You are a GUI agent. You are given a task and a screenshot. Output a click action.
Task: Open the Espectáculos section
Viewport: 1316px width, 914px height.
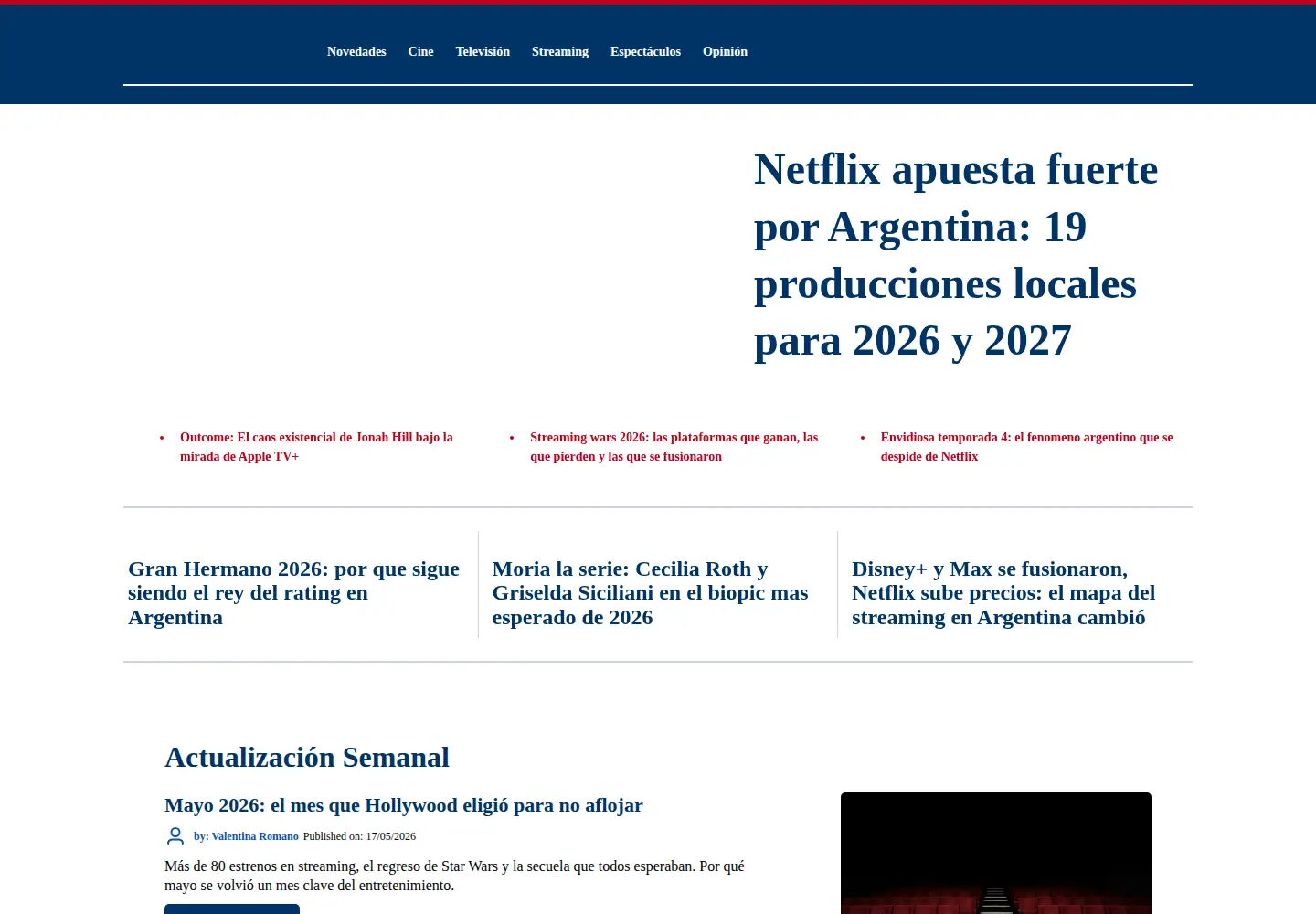645,52
